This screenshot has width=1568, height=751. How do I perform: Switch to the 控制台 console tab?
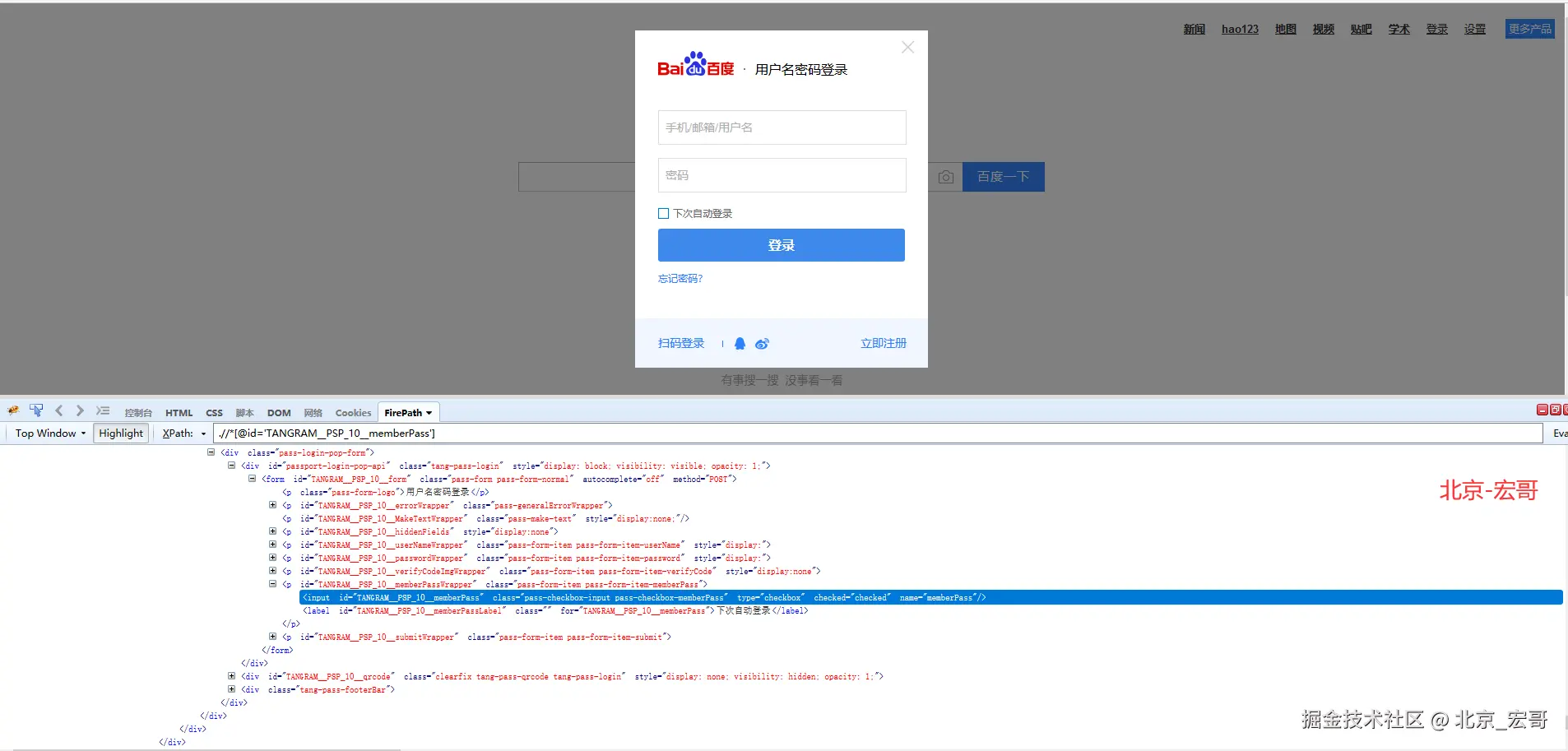[x=138, y=413]
